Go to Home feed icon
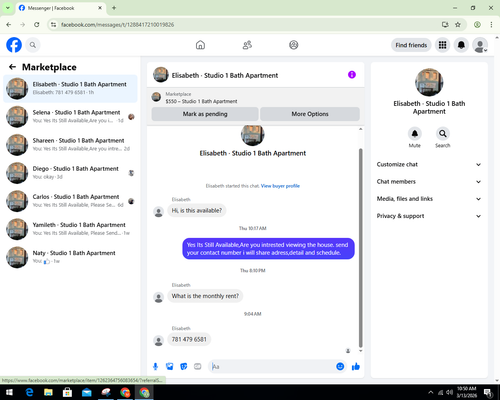The width and height of the screenshot is (500, 400). (200, 45)
